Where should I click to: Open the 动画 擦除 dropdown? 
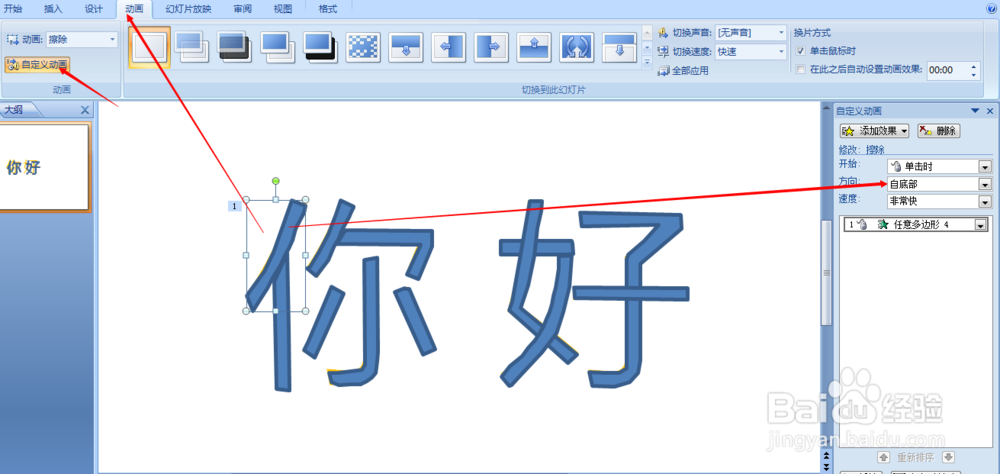point(113,40)
